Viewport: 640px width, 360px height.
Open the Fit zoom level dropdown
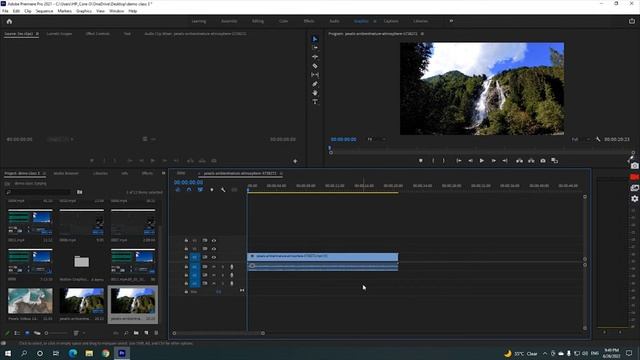[376, 140]
